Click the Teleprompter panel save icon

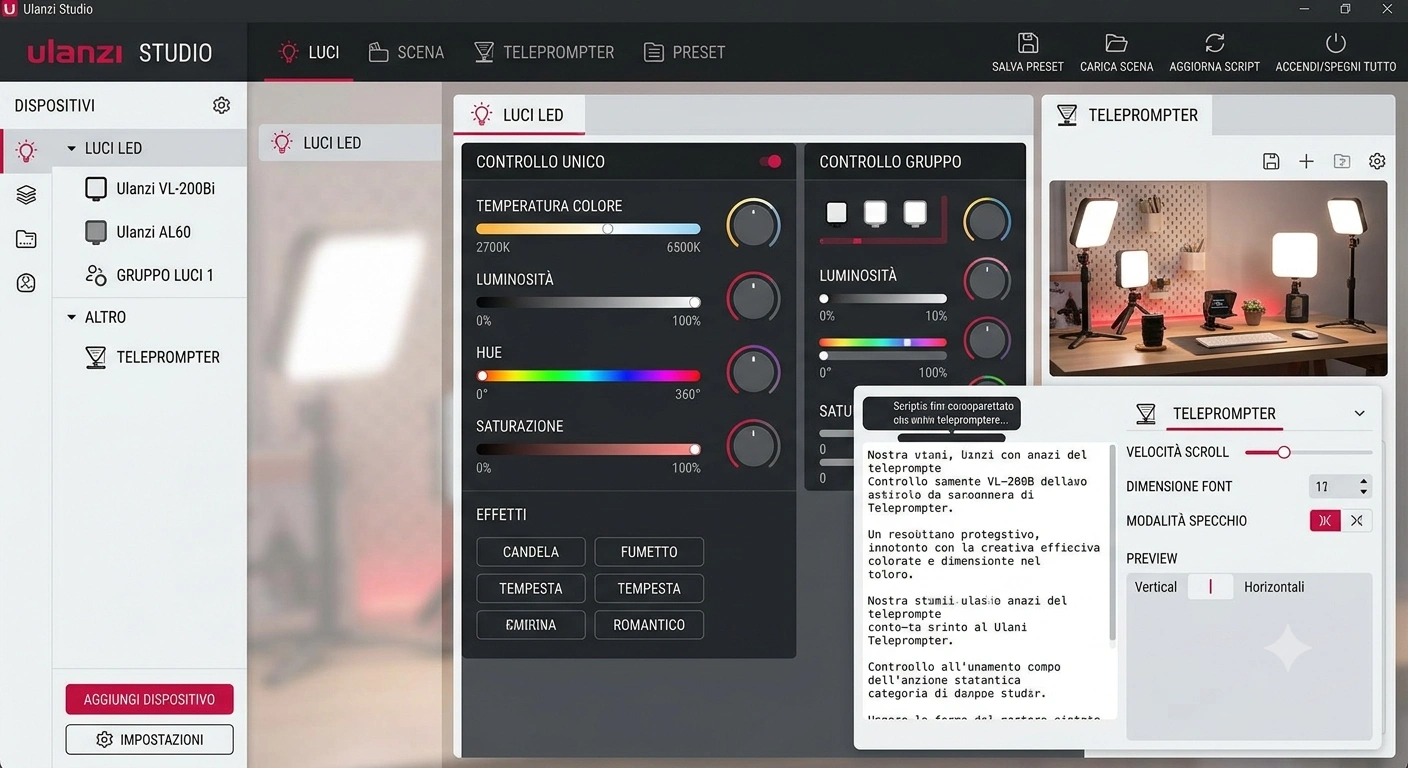[1271, 161]
